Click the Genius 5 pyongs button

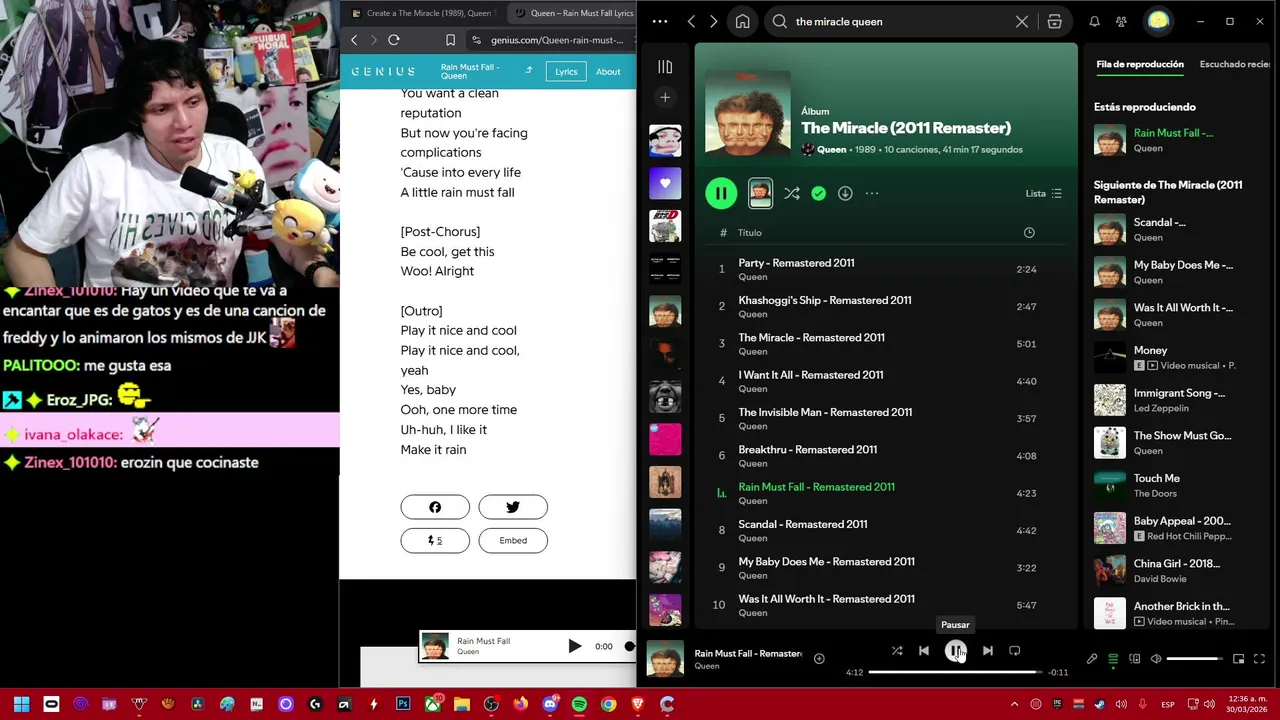tap(435, 540)
